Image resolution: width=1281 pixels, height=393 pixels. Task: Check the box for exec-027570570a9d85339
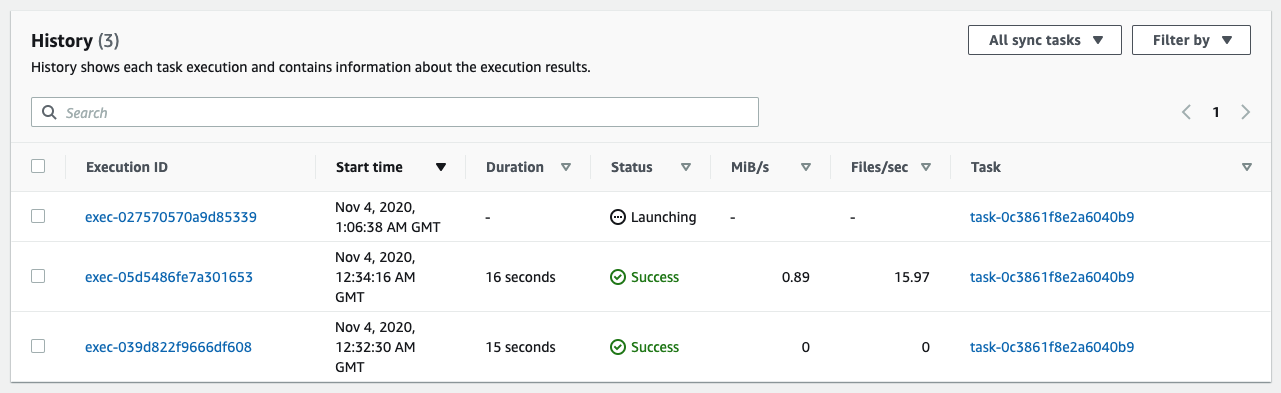(38, 216)
